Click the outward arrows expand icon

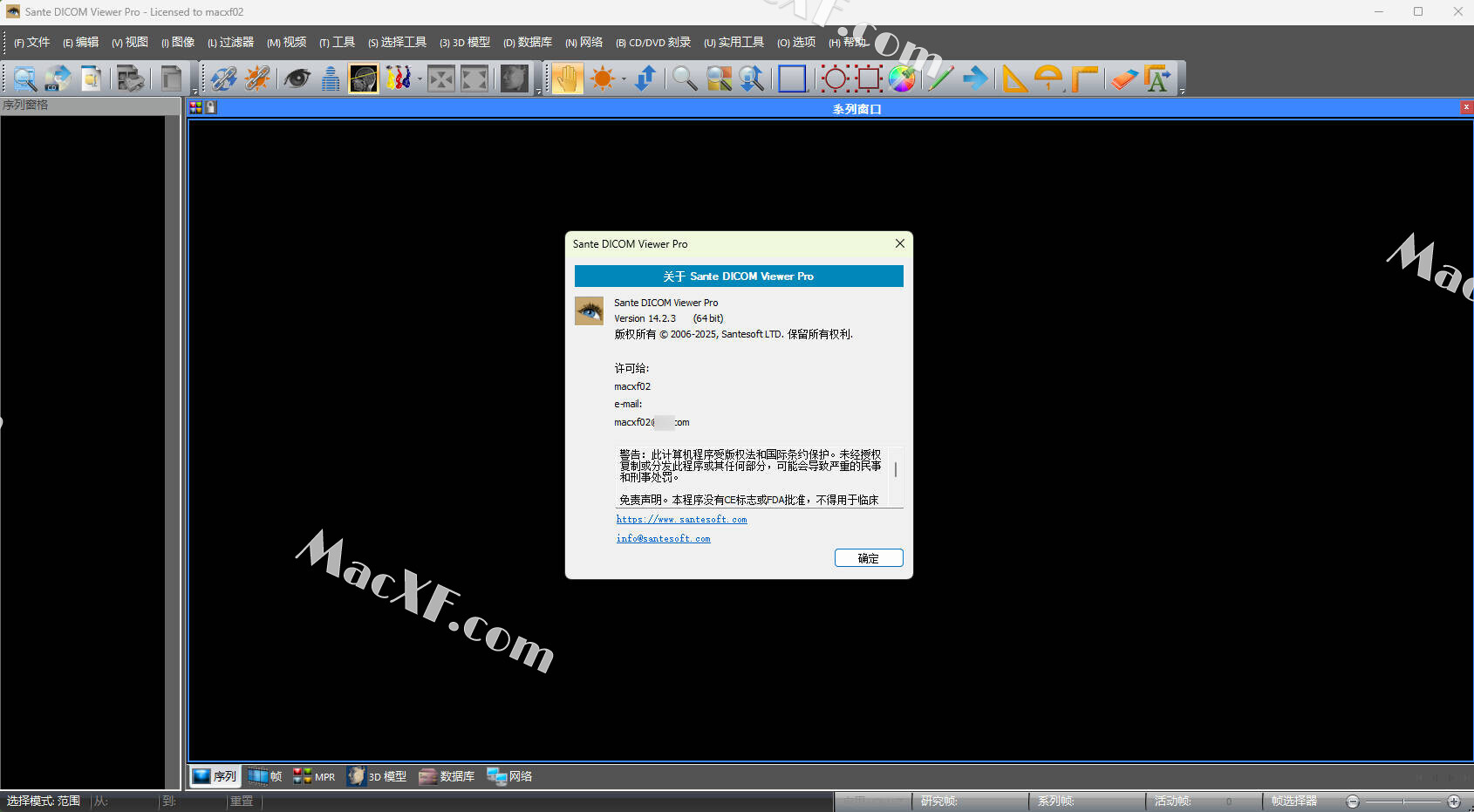[474, 78]
